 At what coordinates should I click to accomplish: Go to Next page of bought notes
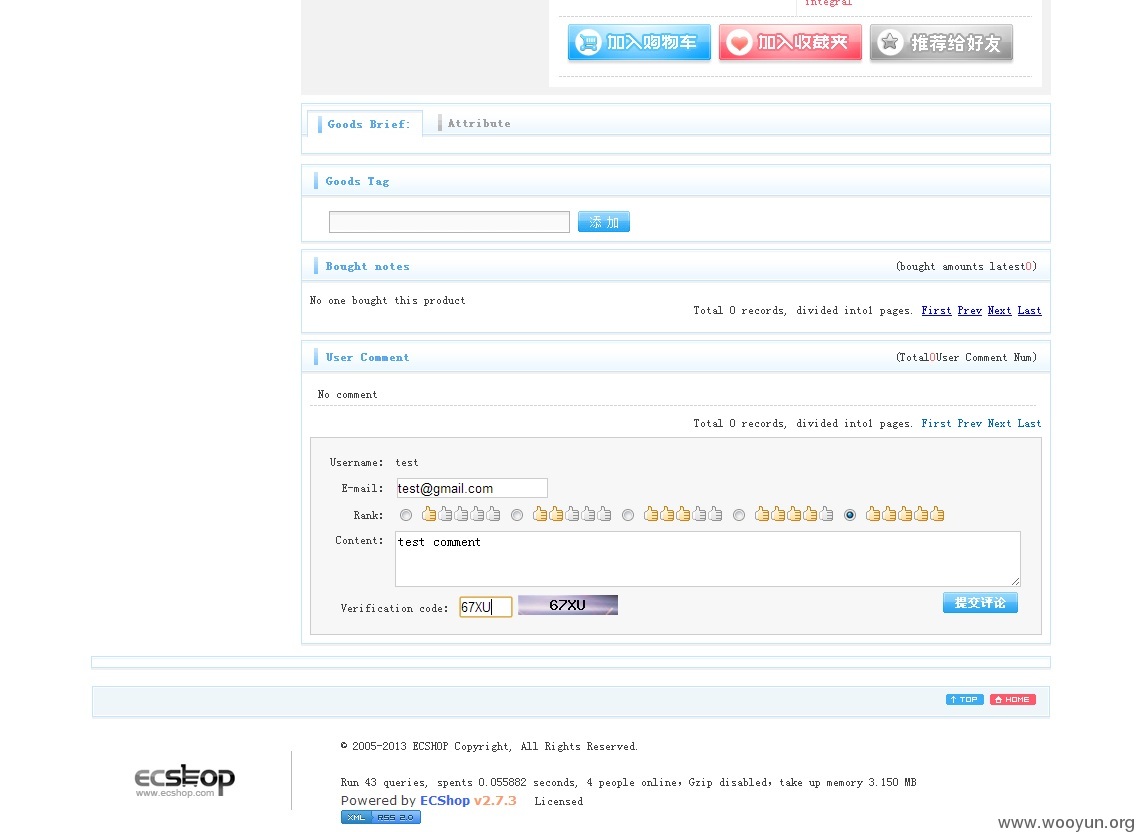999,310
